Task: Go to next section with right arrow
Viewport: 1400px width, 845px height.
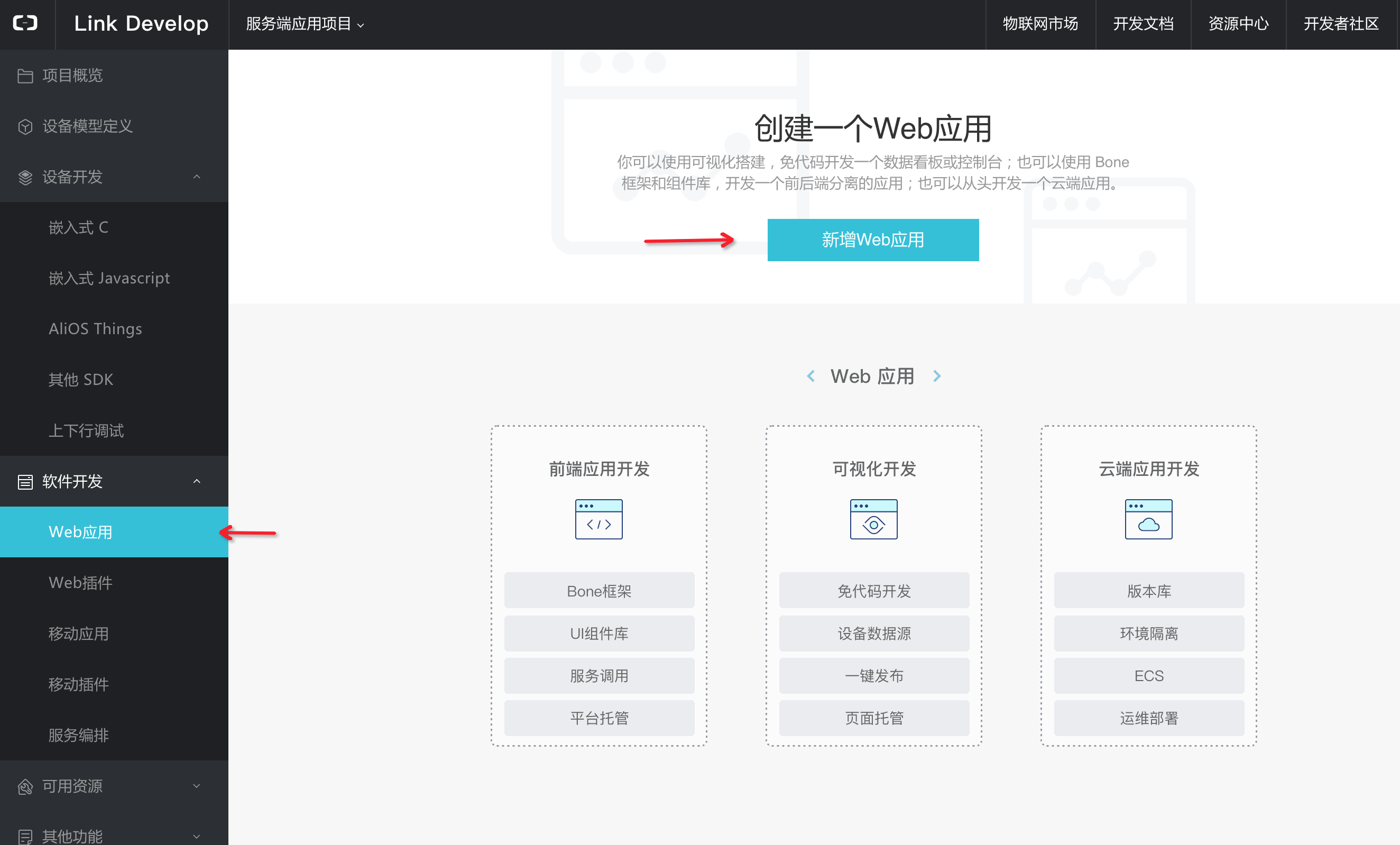Action: click(937, 376)
